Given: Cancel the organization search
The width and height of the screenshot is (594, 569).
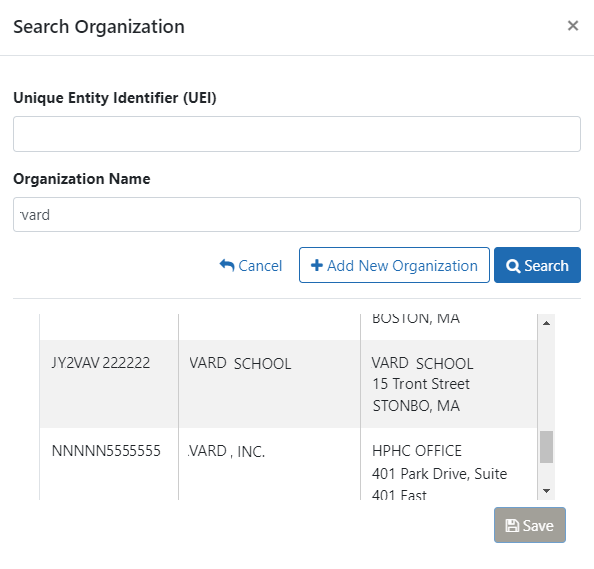Looking at the screenshot, I should point(251,266).
